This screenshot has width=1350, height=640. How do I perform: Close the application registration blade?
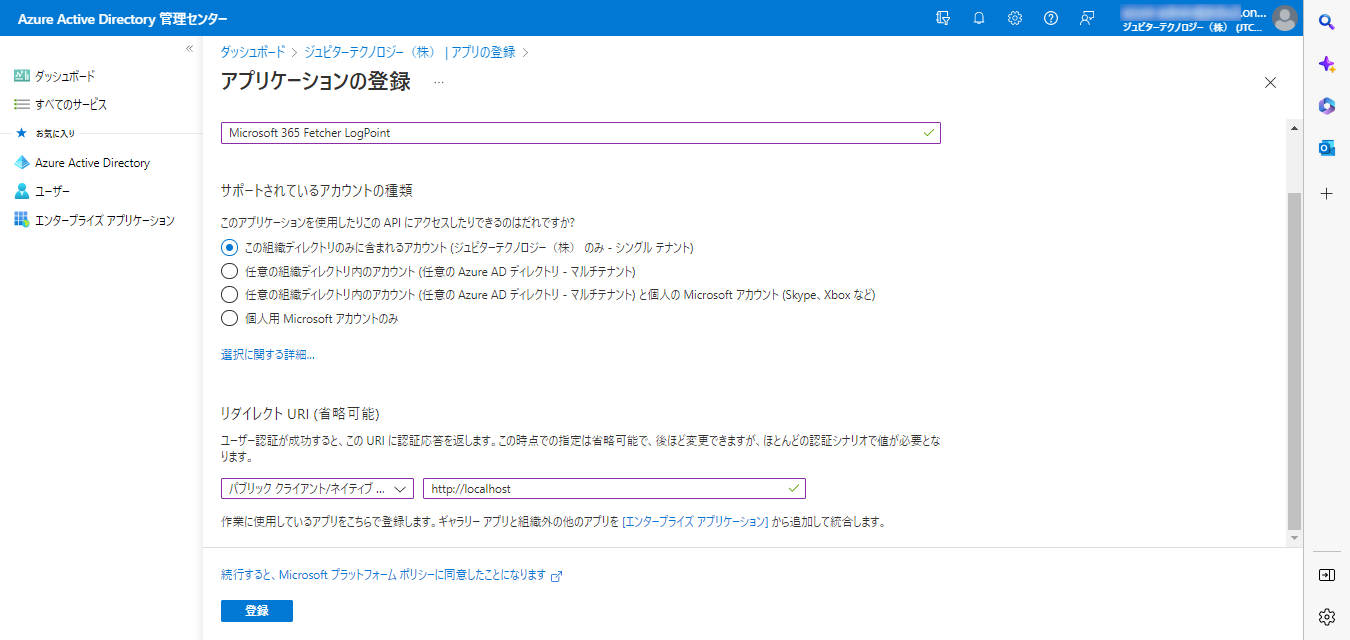(x=1270, y=83)
